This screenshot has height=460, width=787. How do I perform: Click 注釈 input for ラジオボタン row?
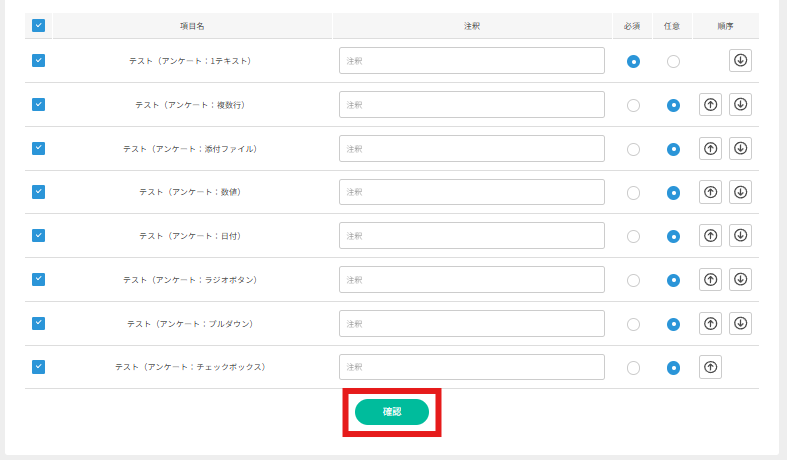click(x=471, y=280)
